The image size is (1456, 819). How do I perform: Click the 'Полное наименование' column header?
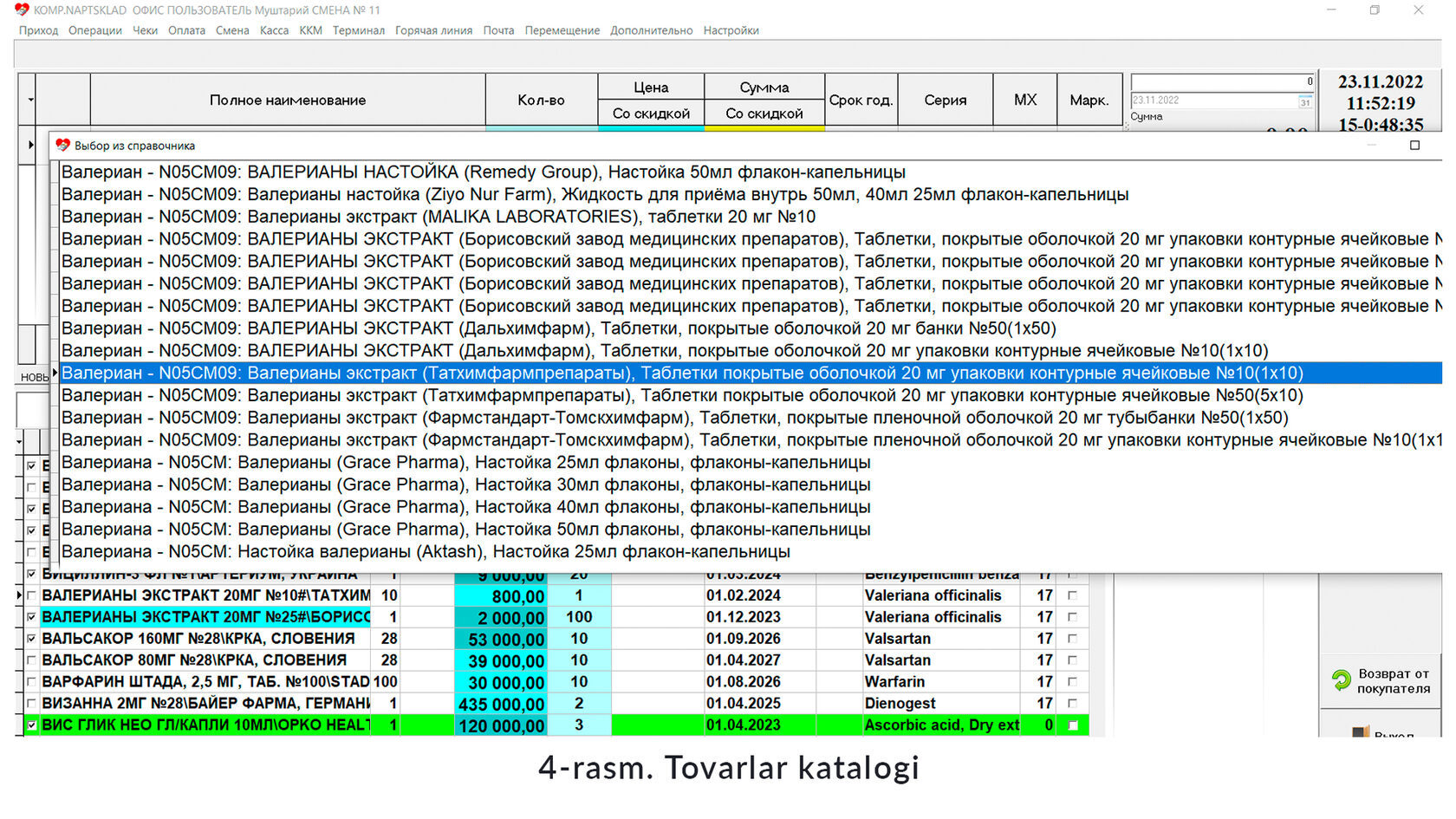[x=288, y=100]
